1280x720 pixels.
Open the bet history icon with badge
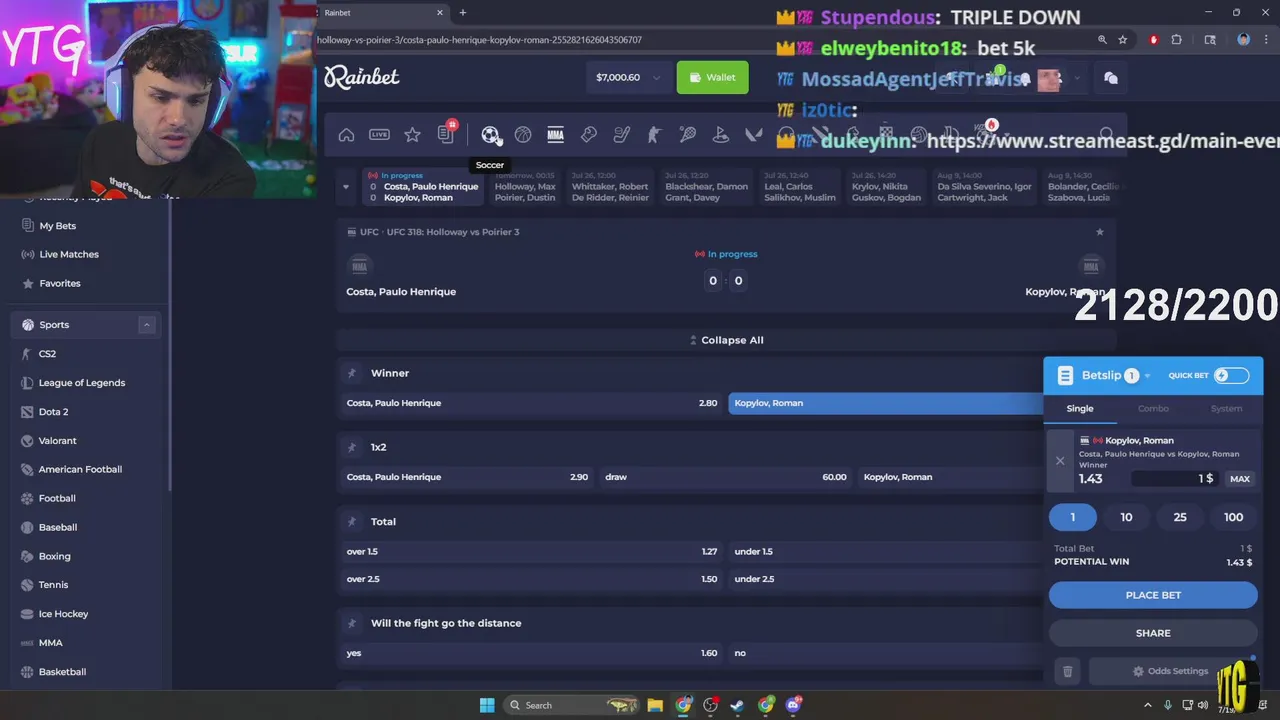click(446, 134)
